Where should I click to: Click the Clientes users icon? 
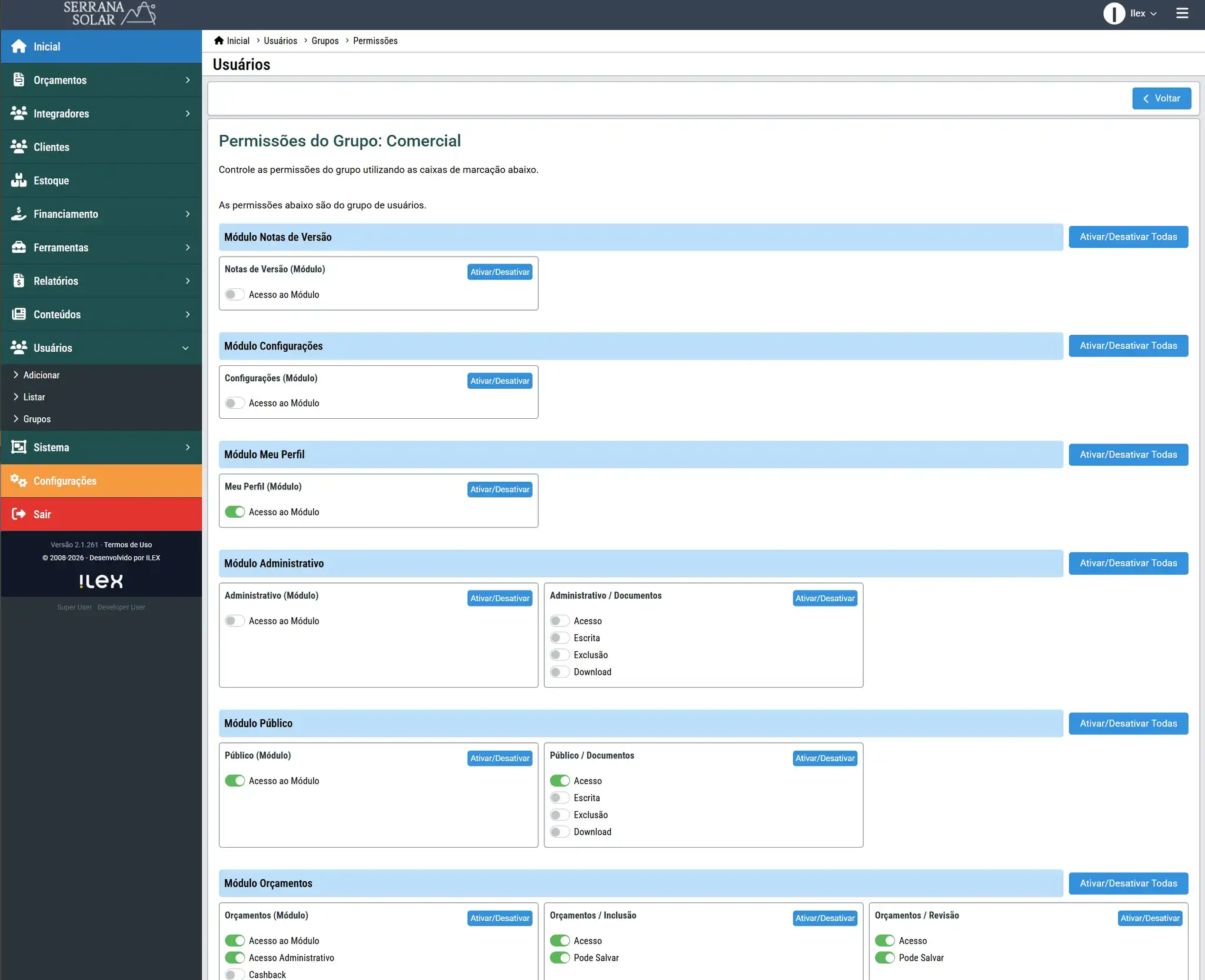pos(19,147)
